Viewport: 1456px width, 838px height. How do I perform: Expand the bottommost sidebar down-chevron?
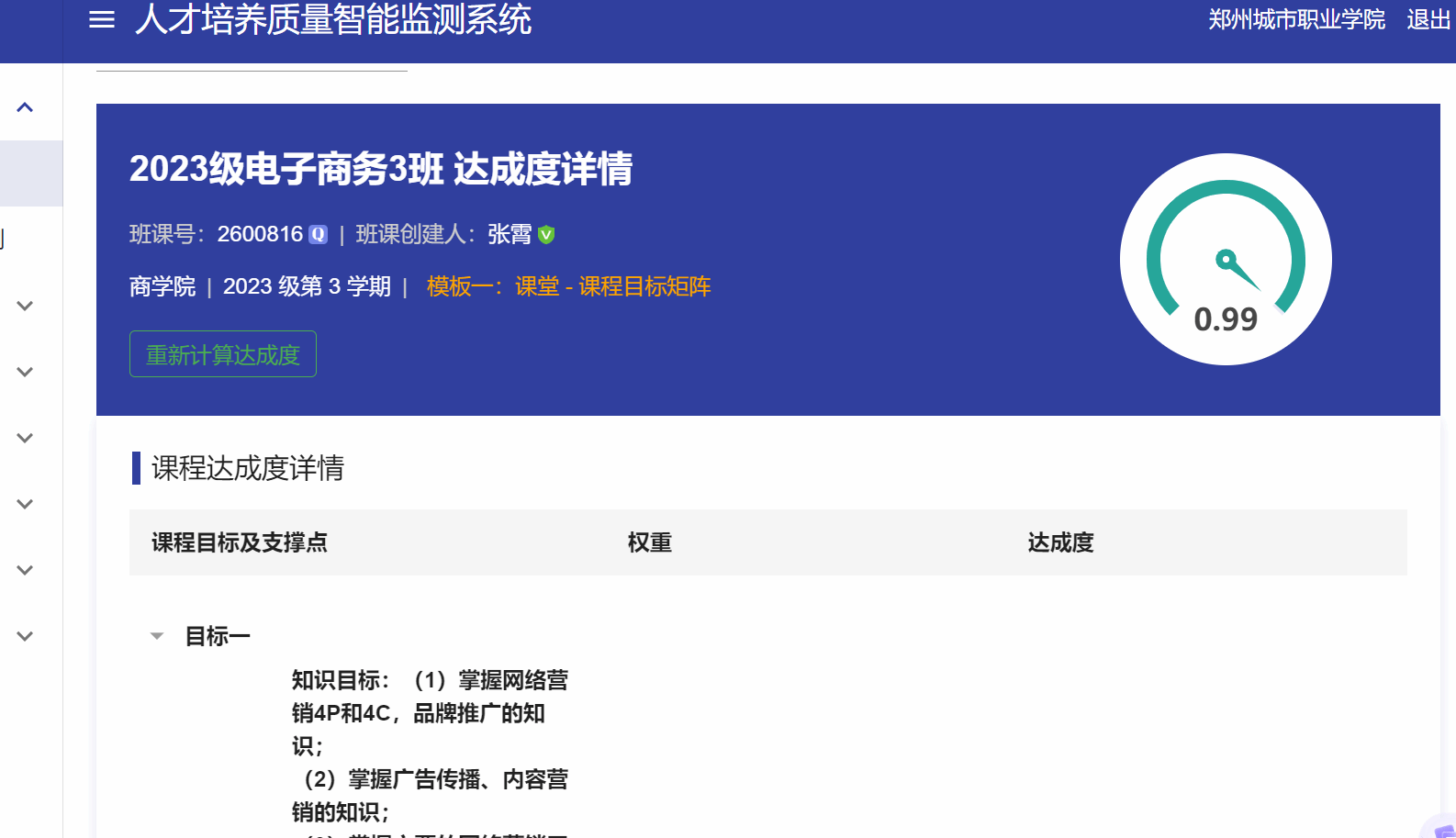coord(25,636)
